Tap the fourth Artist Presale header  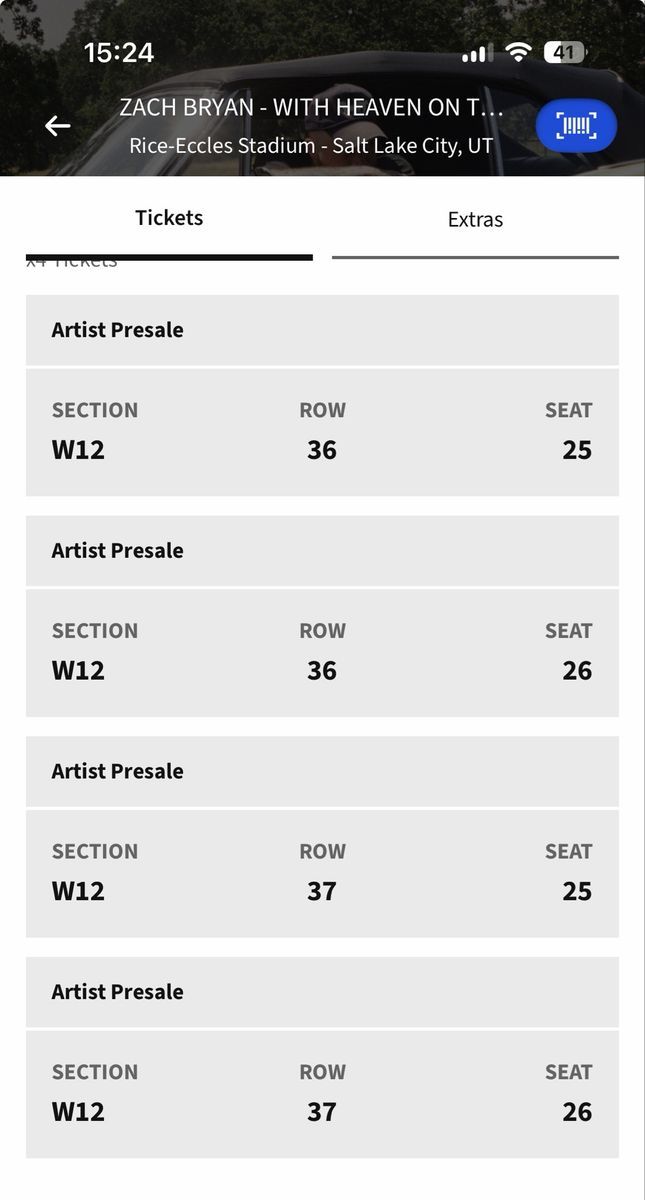tap(322, 992)
